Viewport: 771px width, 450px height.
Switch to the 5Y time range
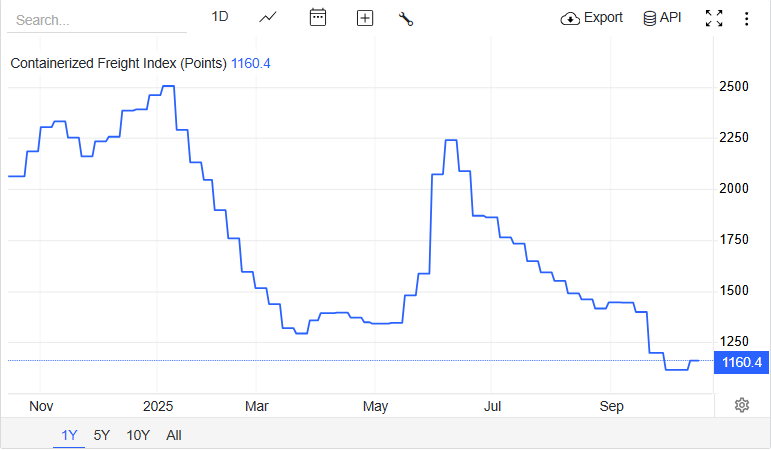101,435
